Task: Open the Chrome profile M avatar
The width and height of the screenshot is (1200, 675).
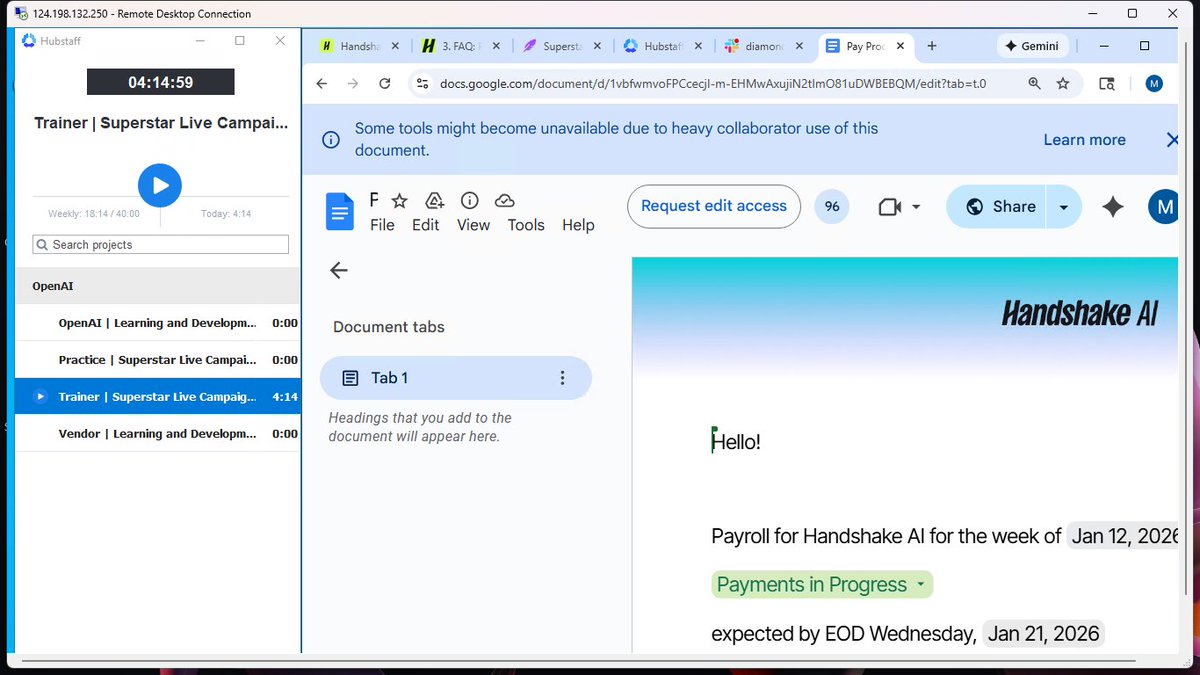Action: point(1155,84)
